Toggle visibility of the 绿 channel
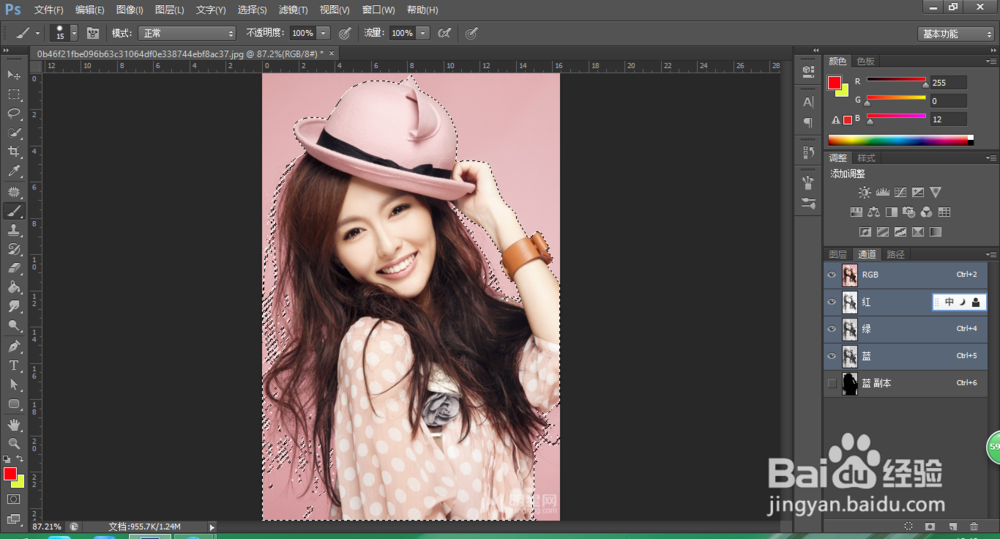Screen dimensions: 1000x539 (832, 329)
